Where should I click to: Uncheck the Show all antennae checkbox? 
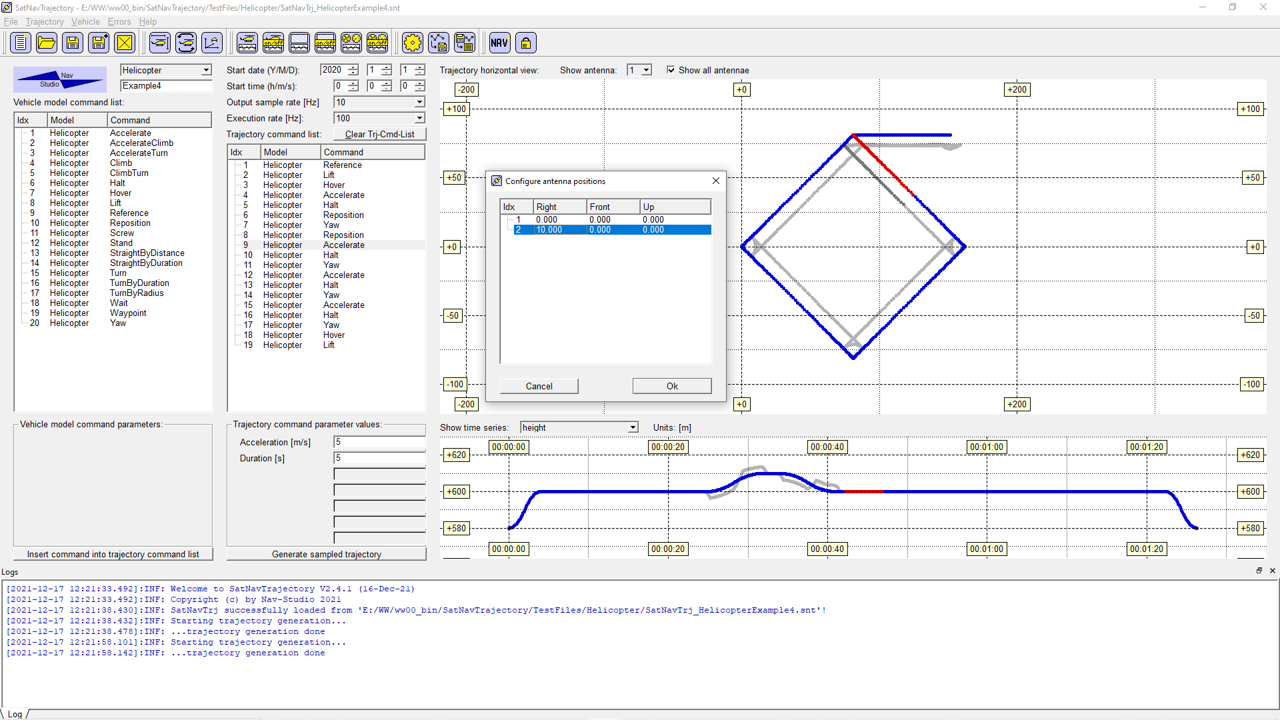coord(671,70)
